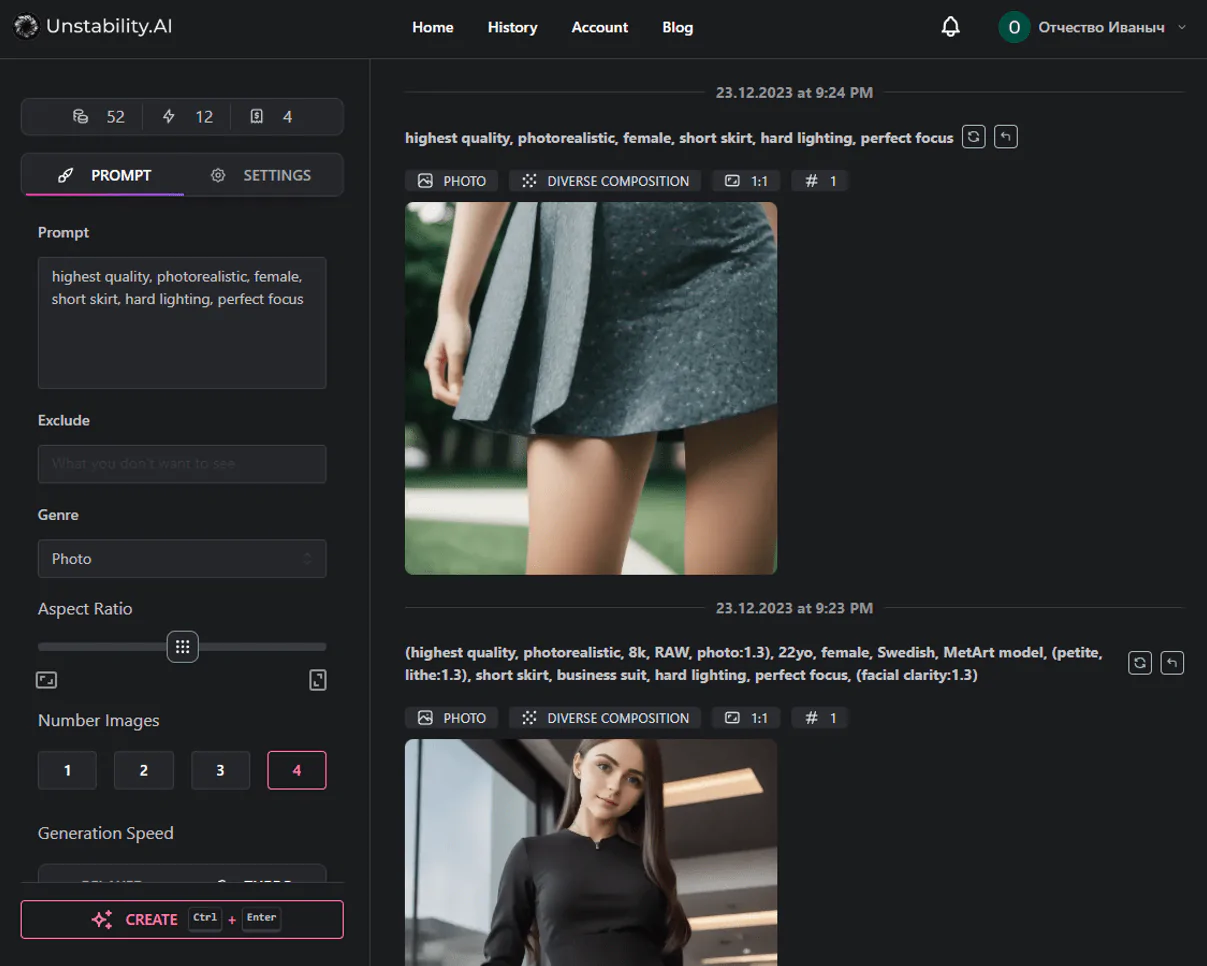Expand the account menu chevron
The width and height of the screenshot is (1207, 966).
click(1182, 27)
